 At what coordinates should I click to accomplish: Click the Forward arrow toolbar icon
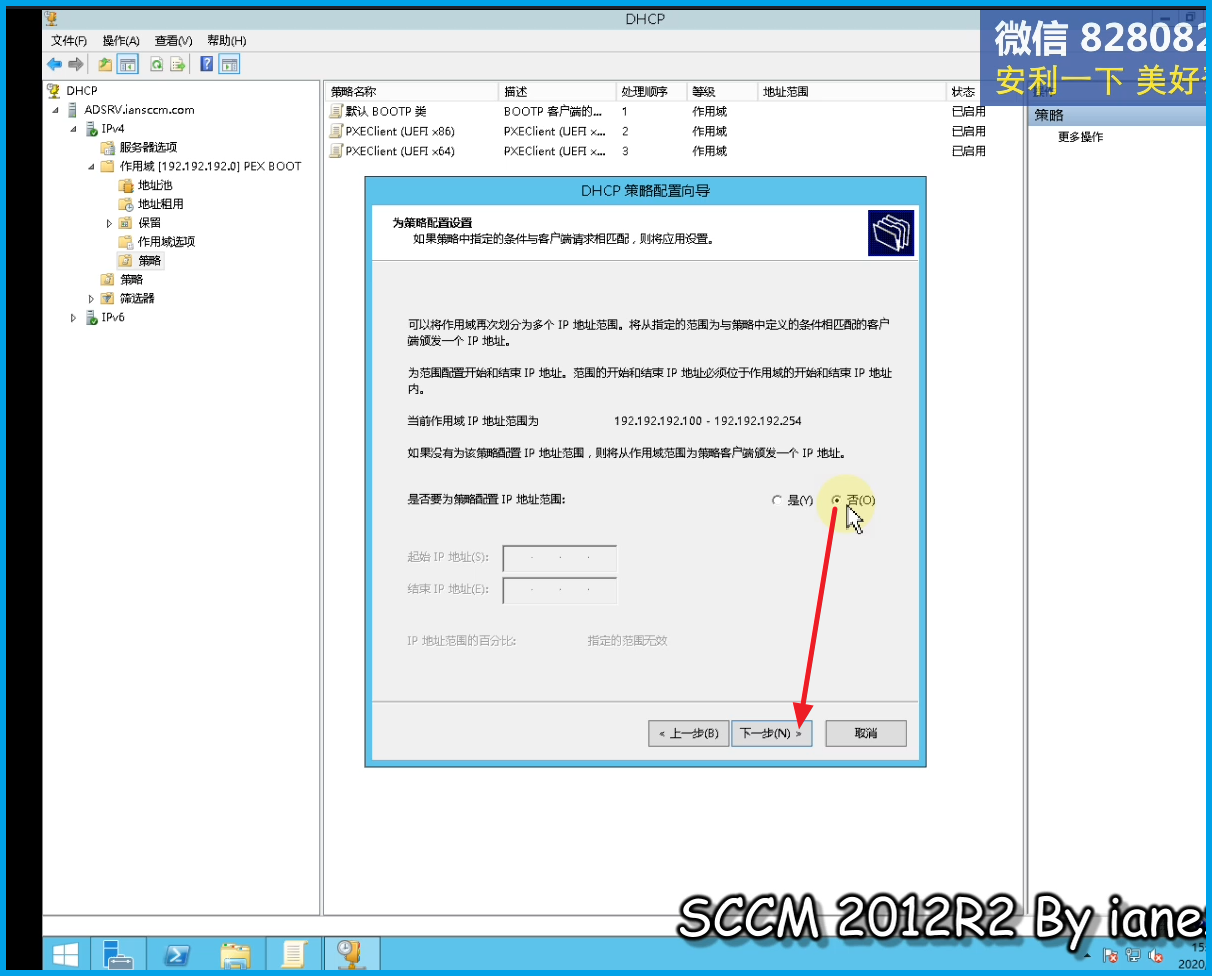(x=75, y=64)
